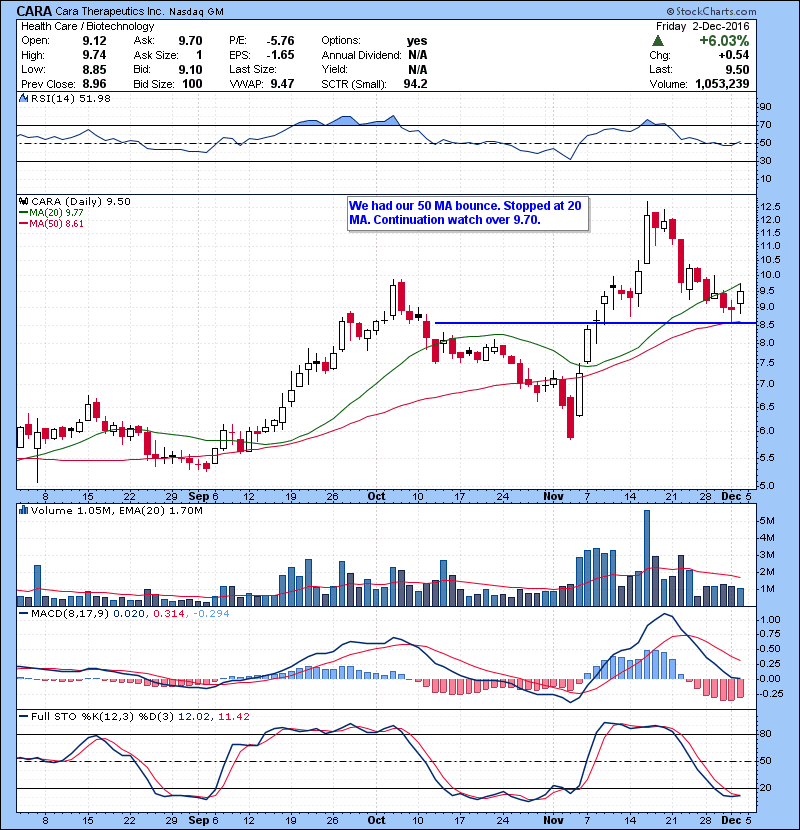
Task: Click the VWAP value 9.47
Action: point(282,84)
